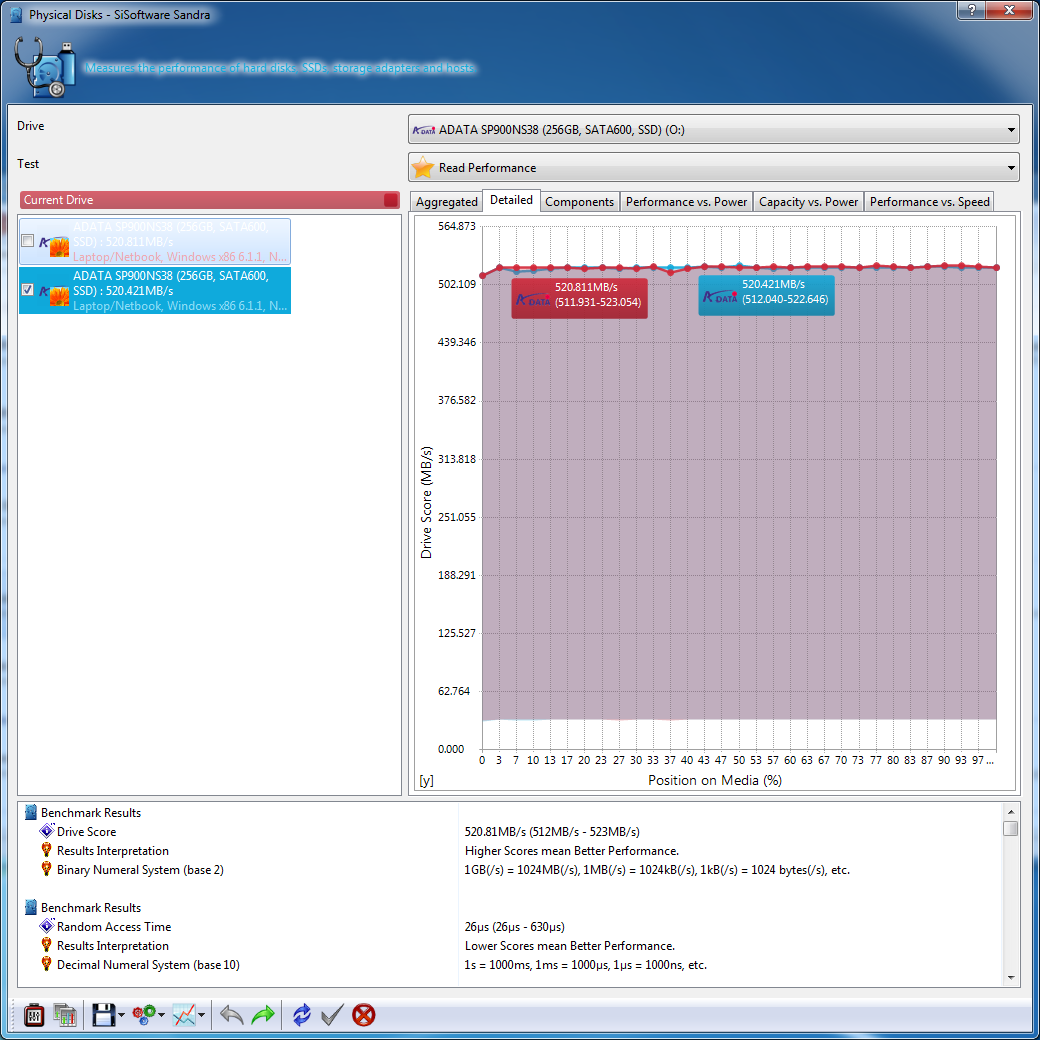Image resolution: width=1040 pixels, height=1040 pixels.
Task: Click the first Results Interpretation row
Action: pos(509,850)
